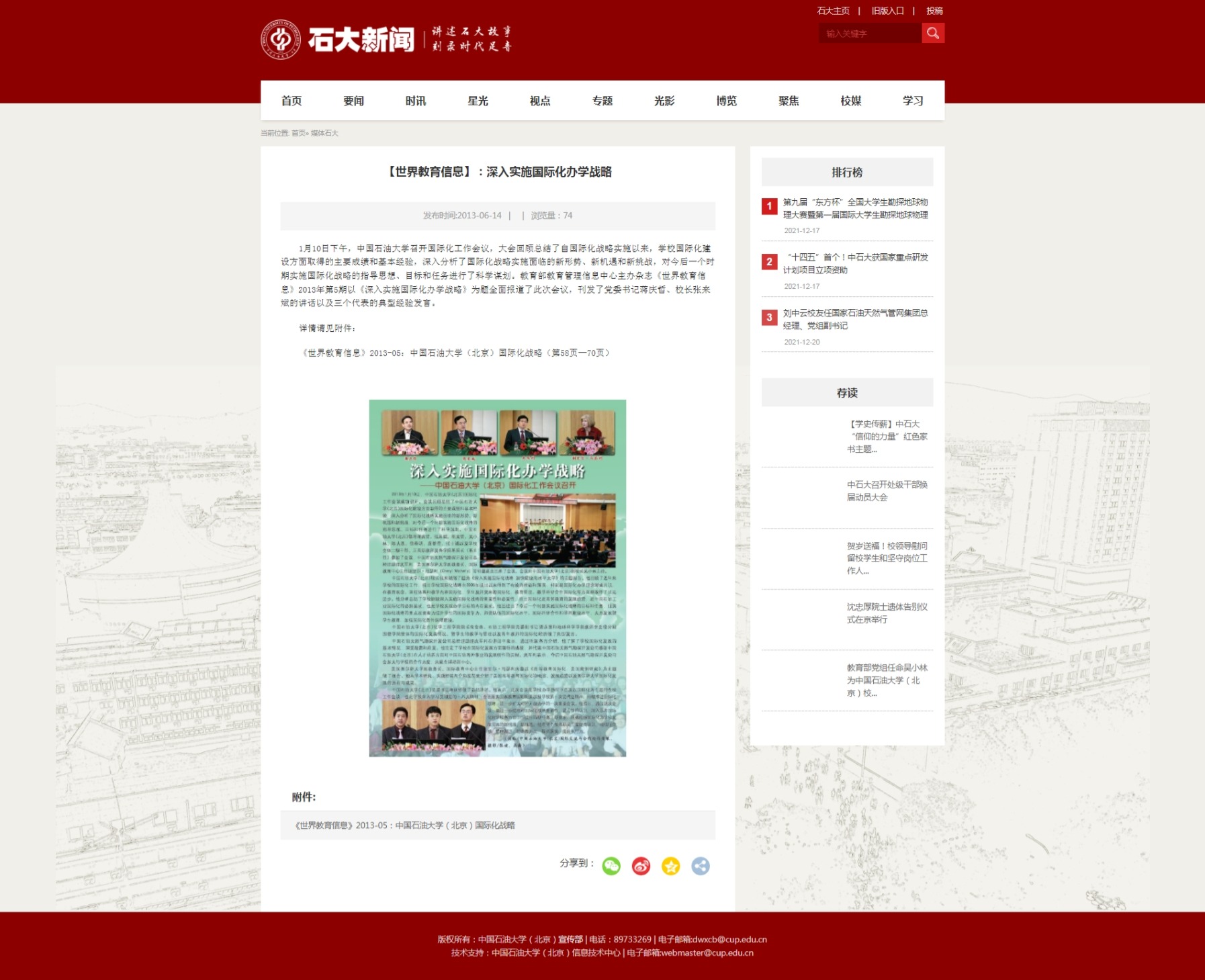This screenshot has width=1205, height=980.
Task: Open the green magazine page image
Action: [x=497, y=578]
